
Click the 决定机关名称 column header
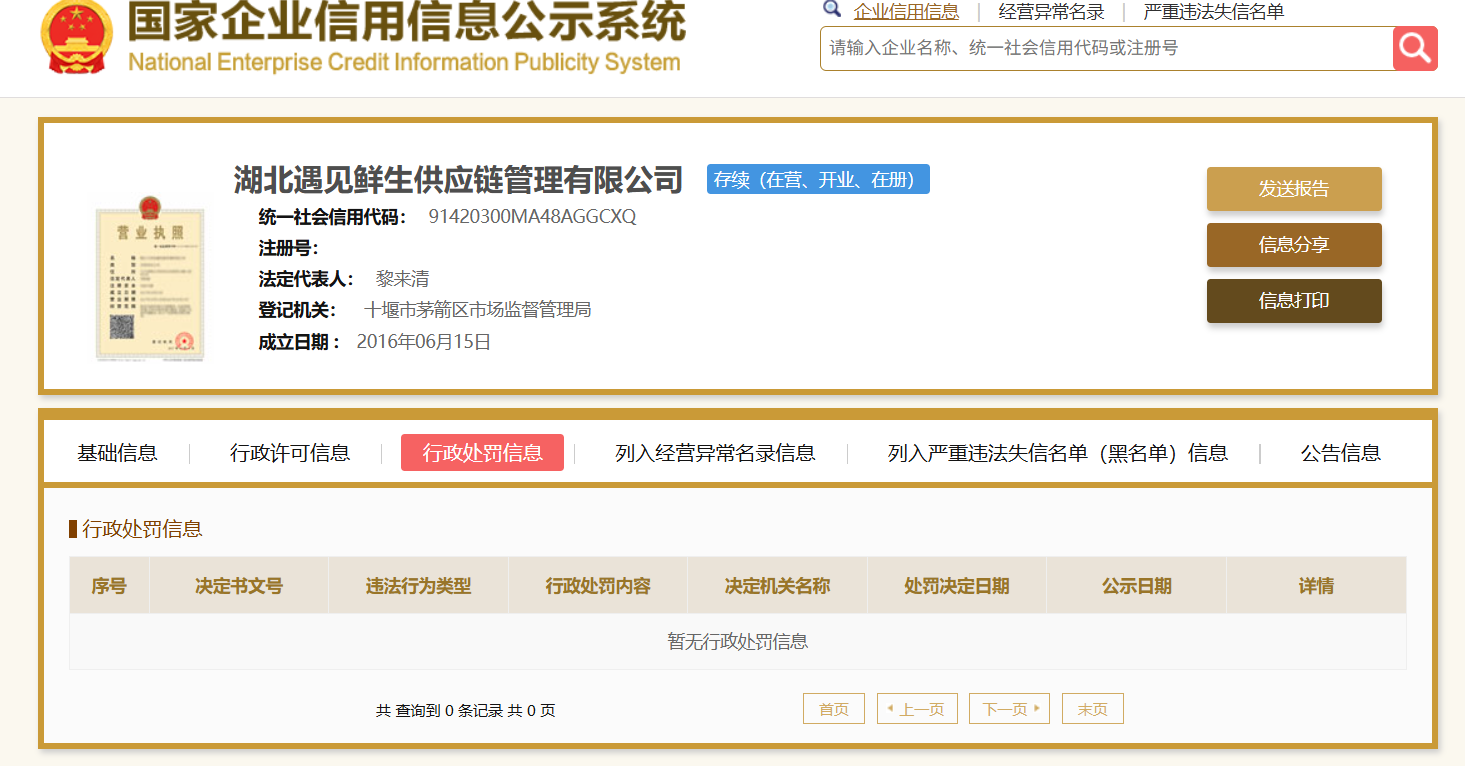pyautogui.click(x=777, y=586)
